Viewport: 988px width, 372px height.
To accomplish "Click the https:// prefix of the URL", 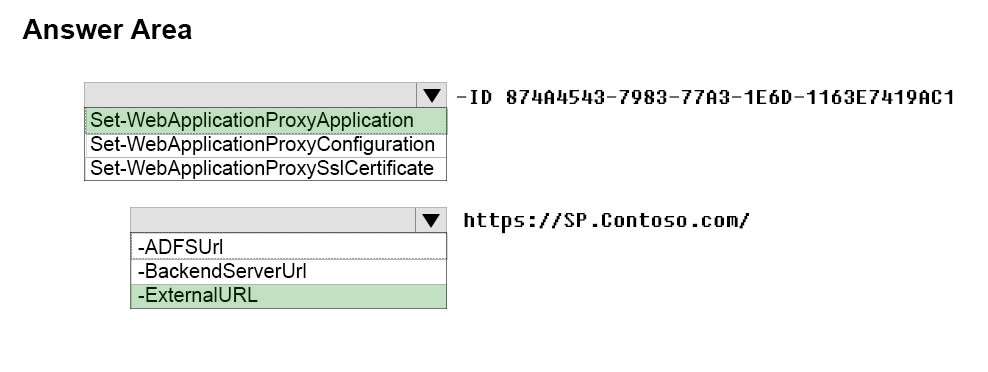I will coord(512,220).
